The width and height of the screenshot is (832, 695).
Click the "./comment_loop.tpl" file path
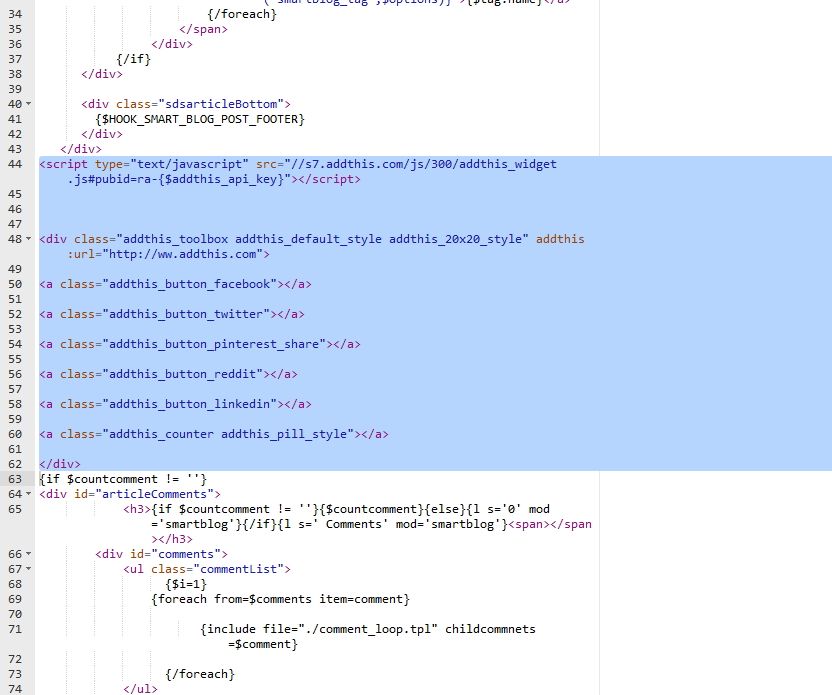(368, 629)
